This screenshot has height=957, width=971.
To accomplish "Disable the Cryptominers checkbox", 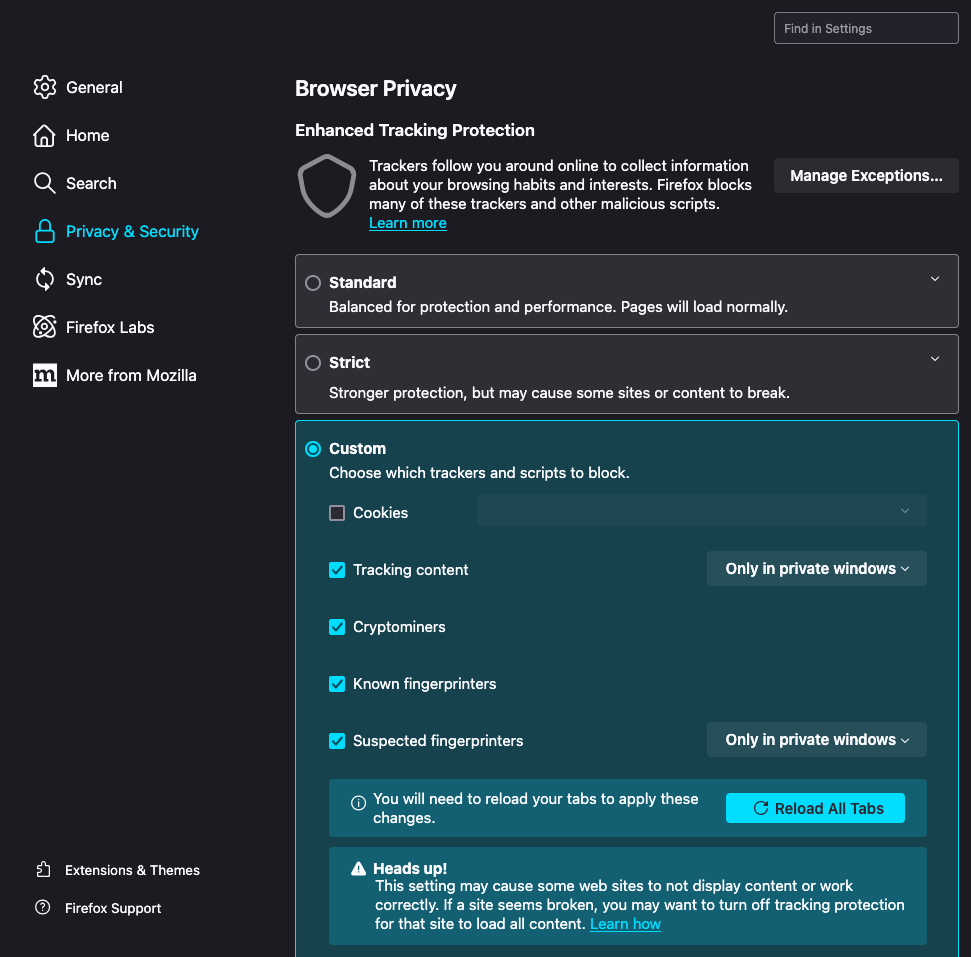I will coord(337,627).
